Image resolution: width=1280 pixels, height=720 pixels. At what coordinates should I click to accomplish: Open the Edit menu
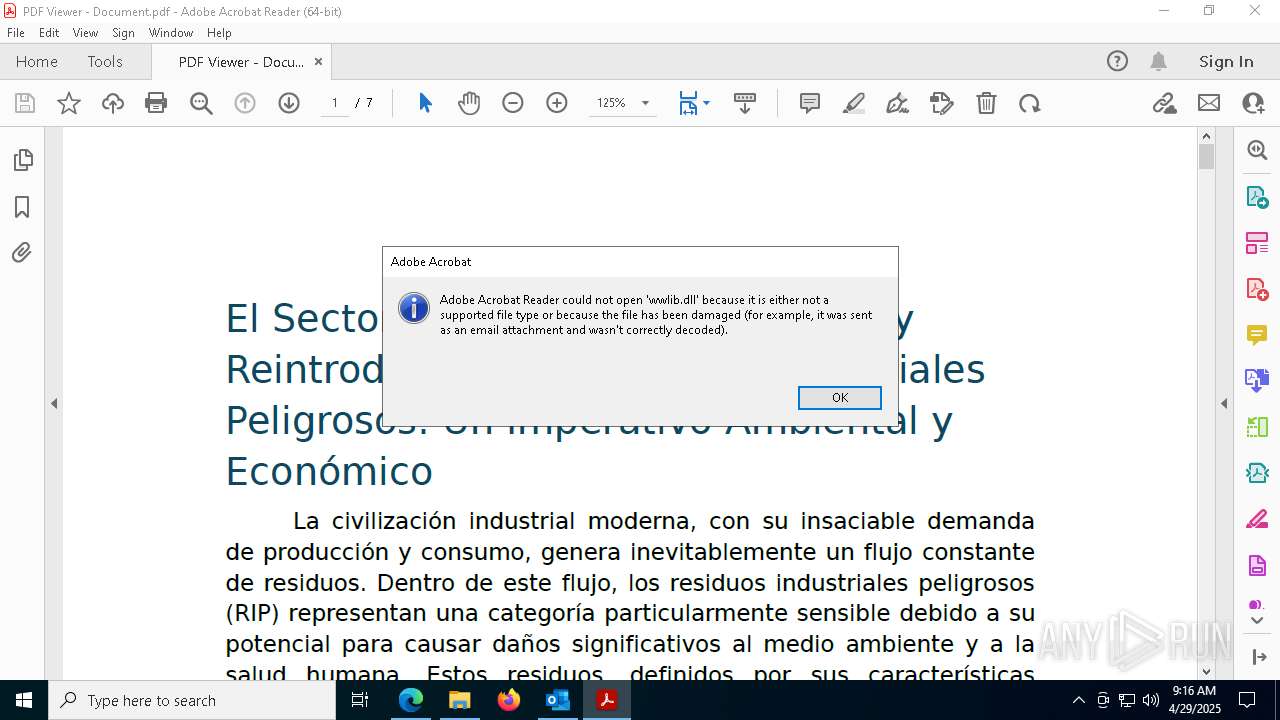coord(49,33)
